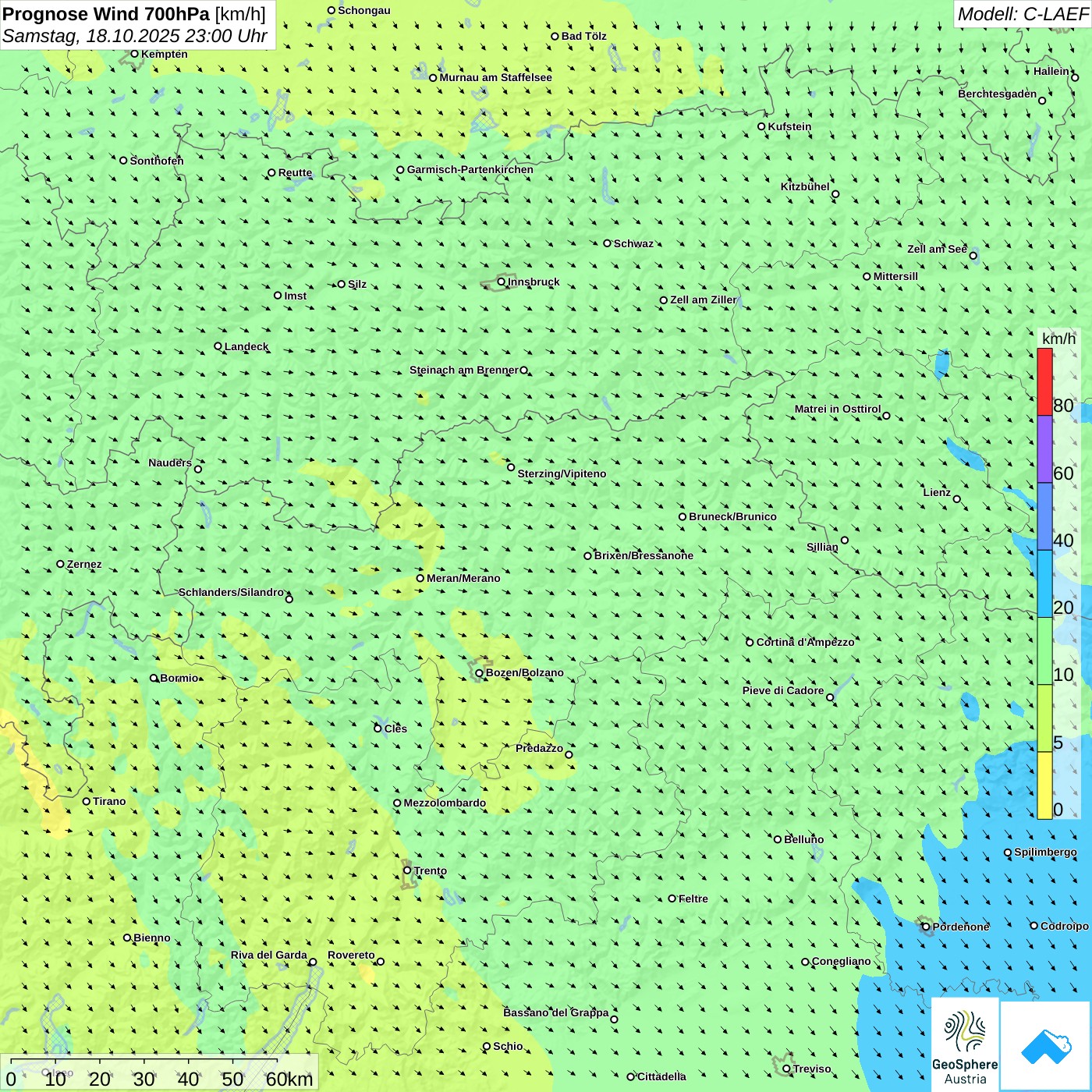1092x1092 pixels.
Task: Select the Bormio city label
Action: [179, 678]
